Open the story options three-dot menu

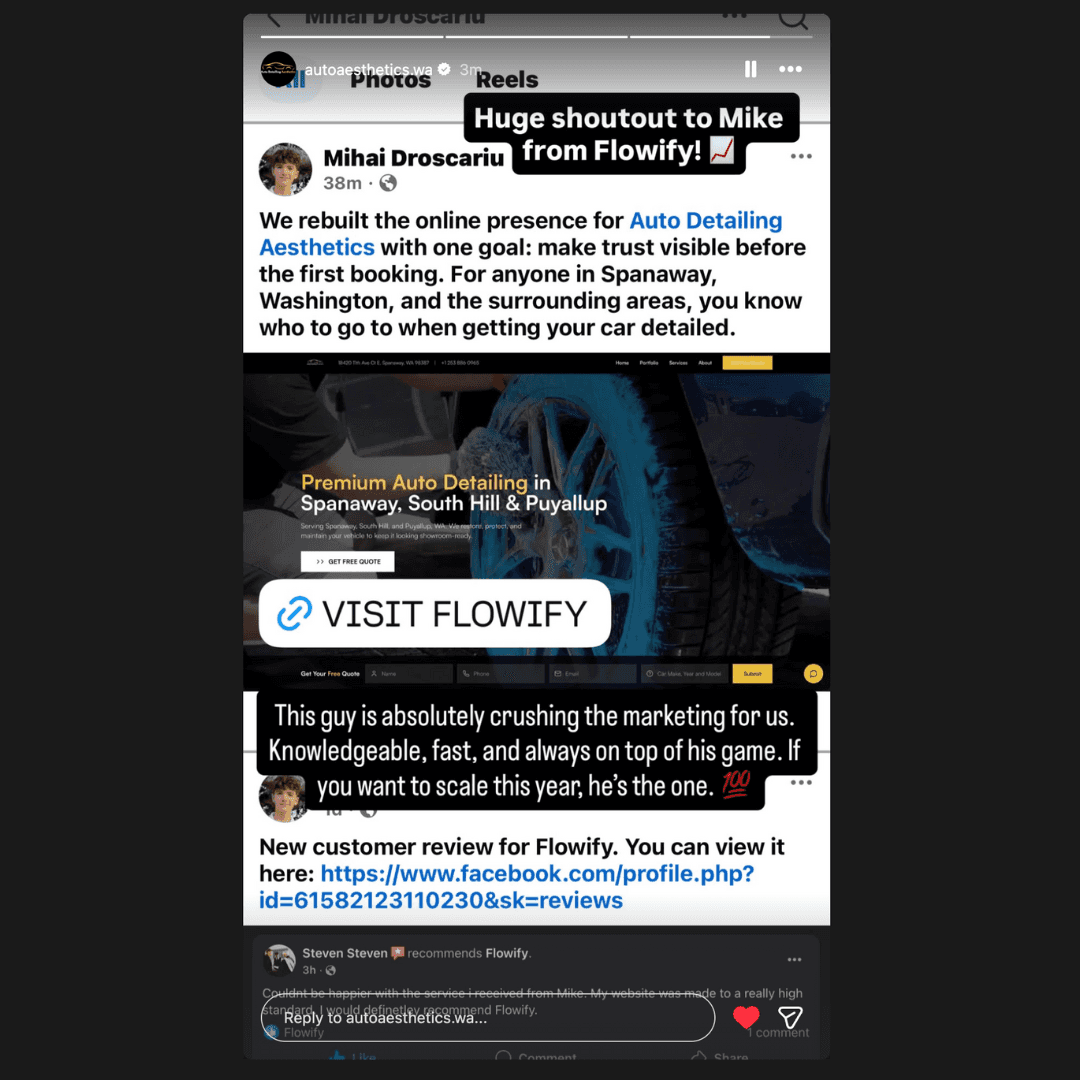click(790, 69)
